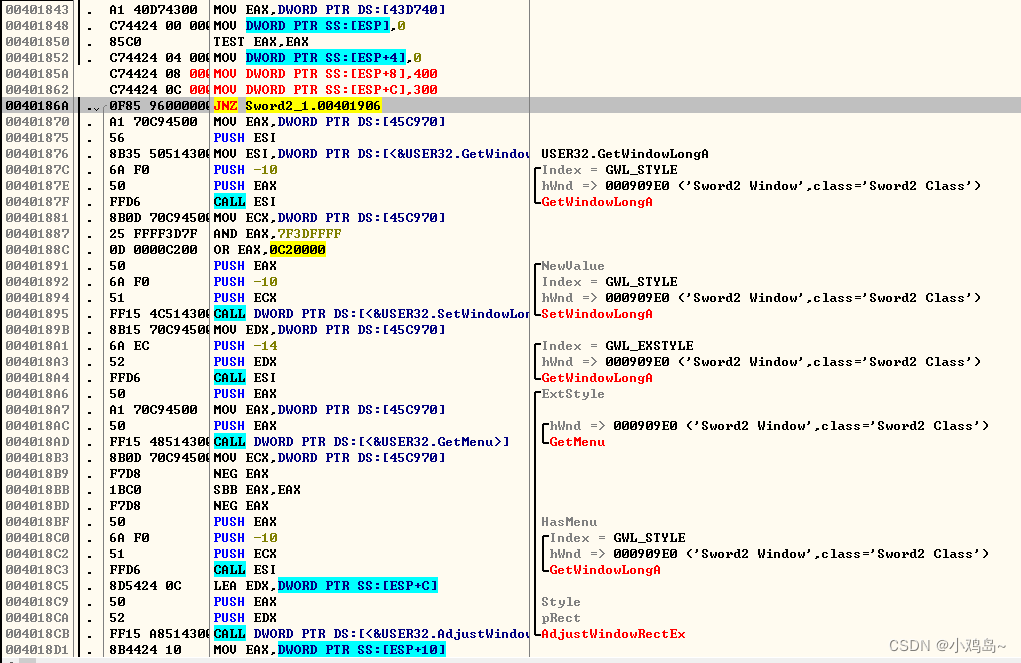Click the MOV DWORD PTR SS:[ESP+8],400 instruction

click(325, 74)
